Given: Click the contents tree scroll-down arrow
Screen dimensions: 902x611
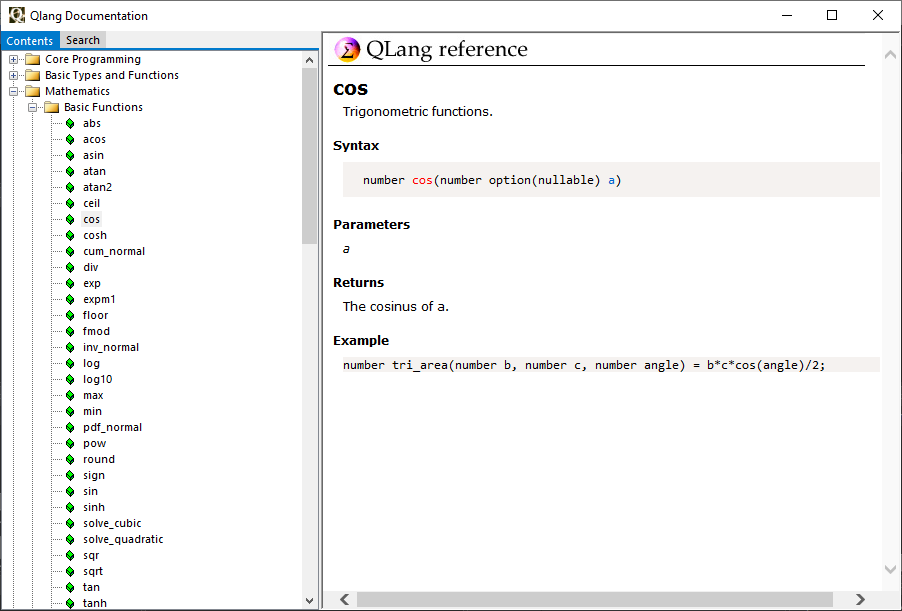Looking at the screenshot, I should (x=309, y=601).
